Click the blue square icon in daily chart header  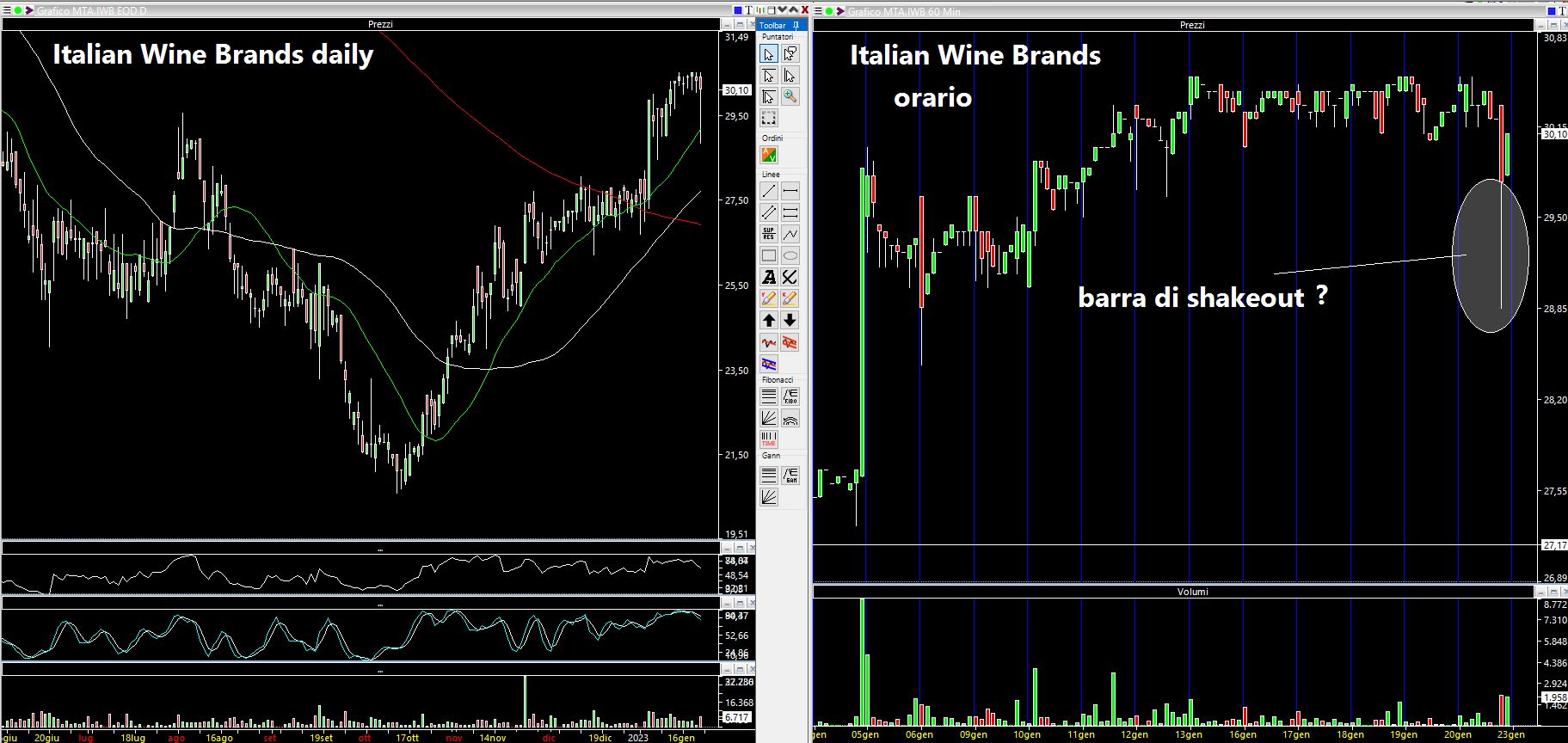(x=738, y=10)
